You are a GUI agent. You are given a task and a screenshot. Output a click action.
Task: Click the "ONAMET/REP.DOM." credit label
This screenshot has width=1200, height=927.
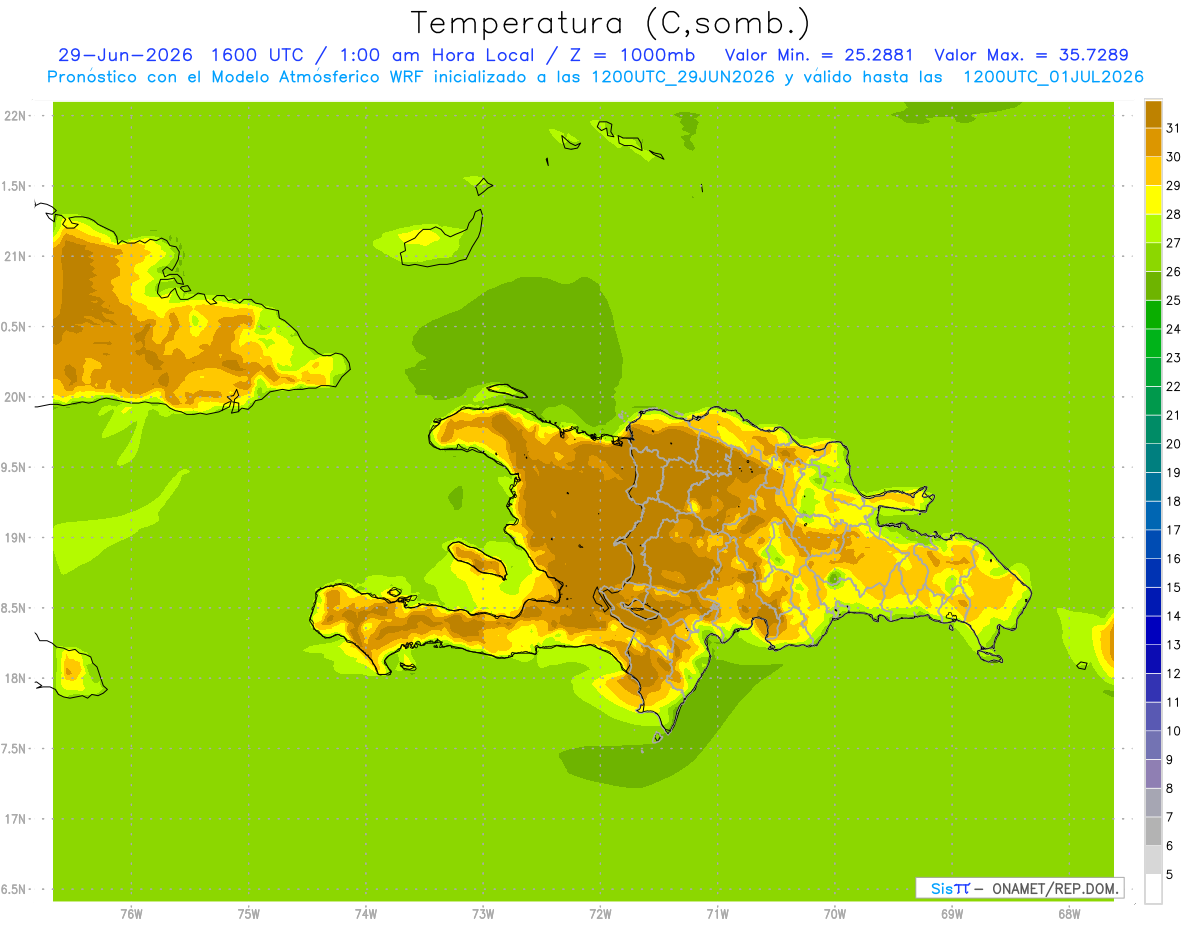coord(1056,888)
